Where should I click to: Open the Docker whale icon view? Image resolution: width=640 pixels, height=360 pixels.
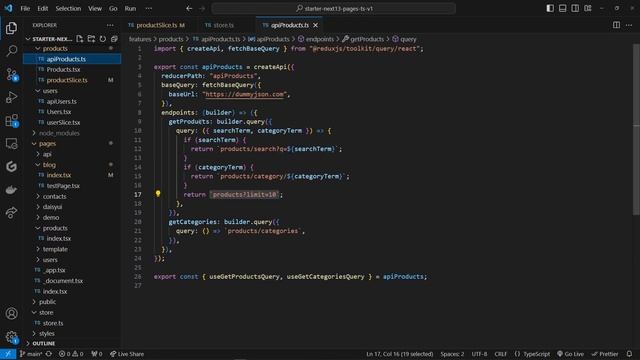(11, 190)
